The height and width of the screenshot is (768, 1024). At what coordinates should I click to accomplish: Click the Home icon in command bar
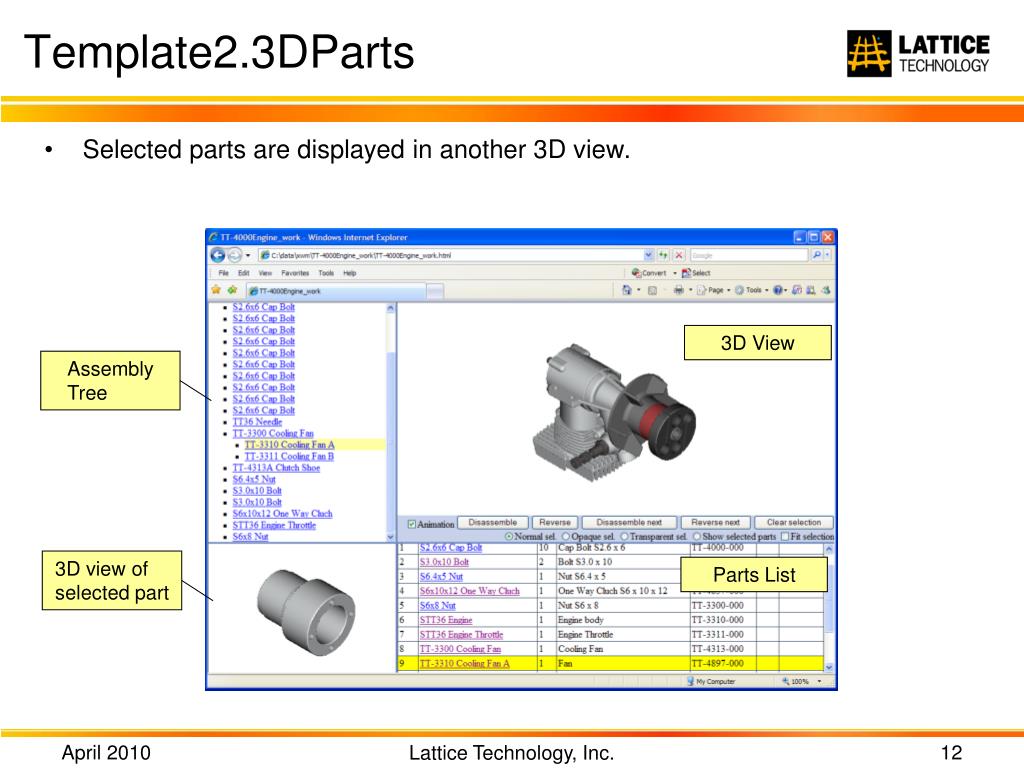pos(626,290)
